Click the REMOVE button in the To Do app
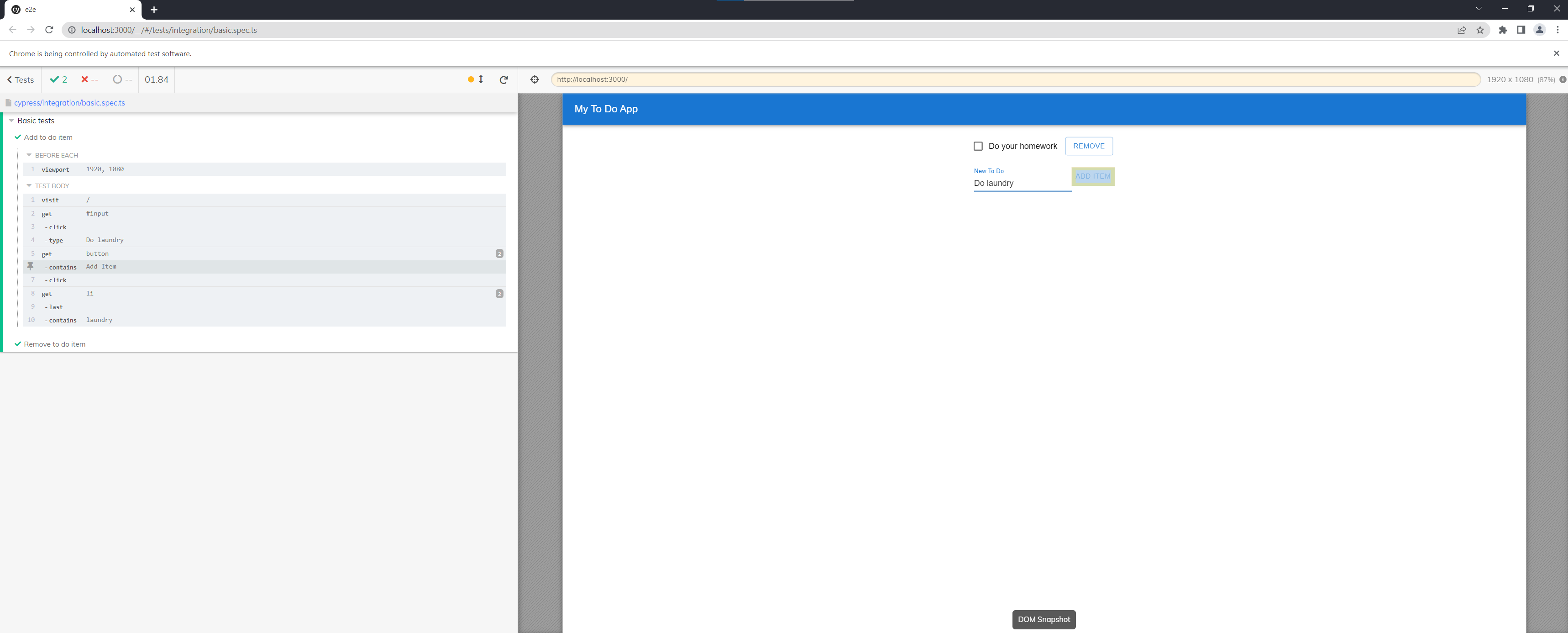The height and width of the screenshot is (633, 1568). 1088,146
